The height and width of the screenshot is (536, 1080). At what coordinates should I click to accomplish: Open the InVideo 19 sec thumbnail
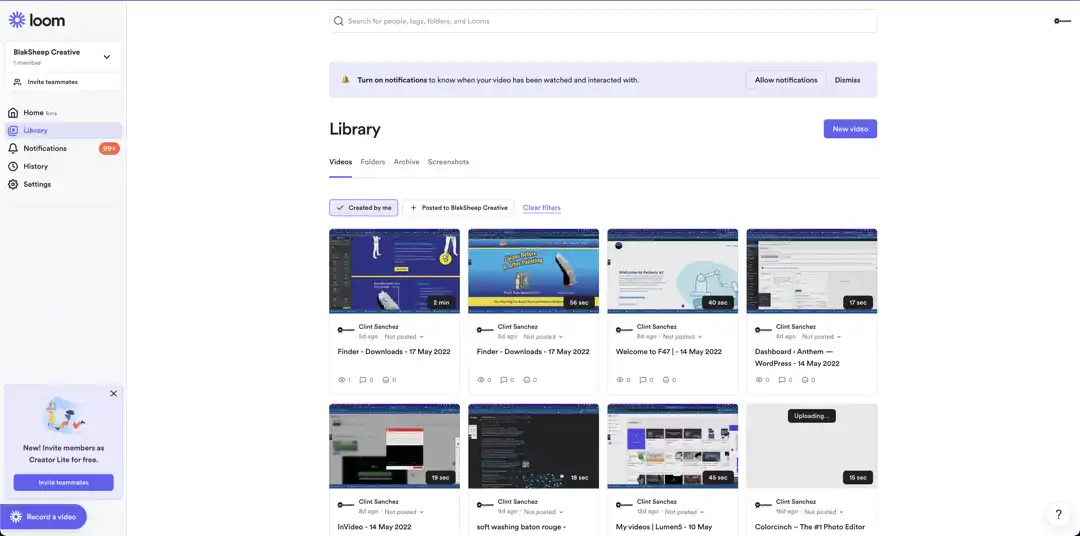395,446
